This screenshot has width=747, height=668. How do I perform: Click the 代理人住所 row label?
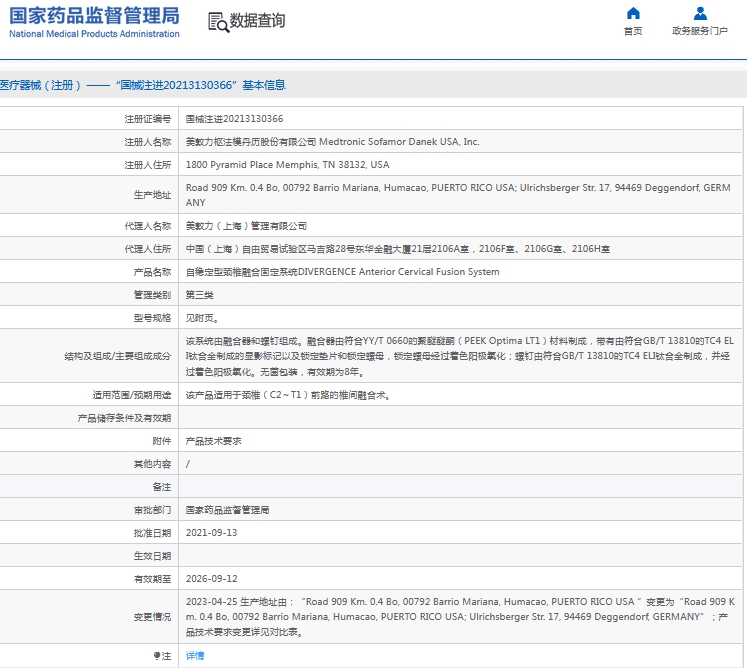(148, 249)
